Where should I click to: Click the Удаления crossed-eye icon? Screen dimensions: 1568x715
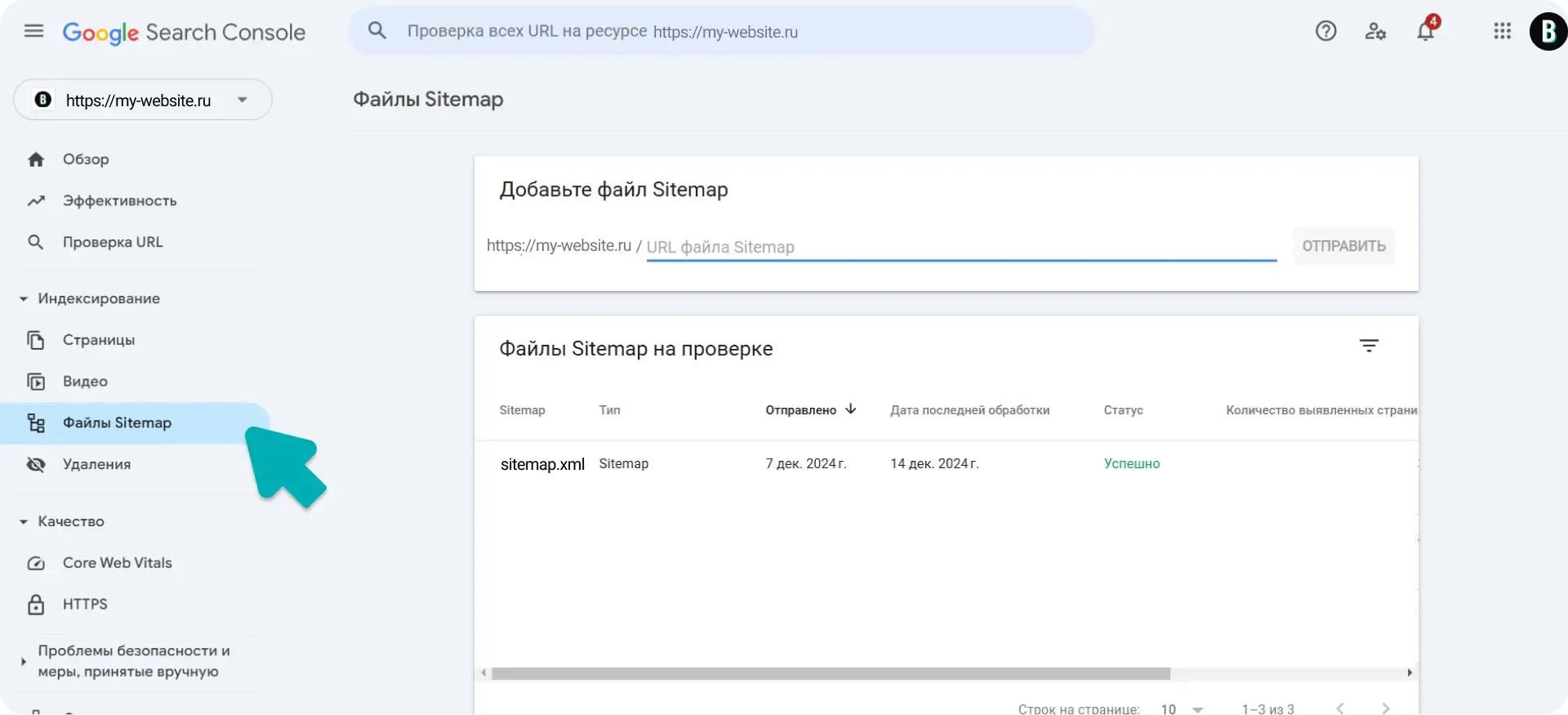[x=35, y=464]
